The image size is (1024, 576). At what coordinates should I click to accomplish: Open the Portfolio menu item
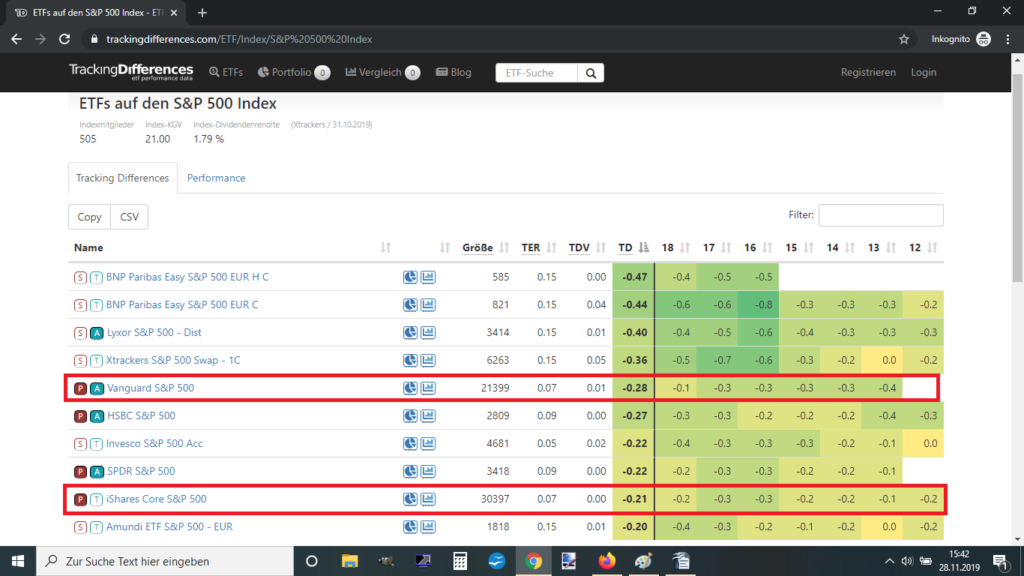(x=293, y=72)
